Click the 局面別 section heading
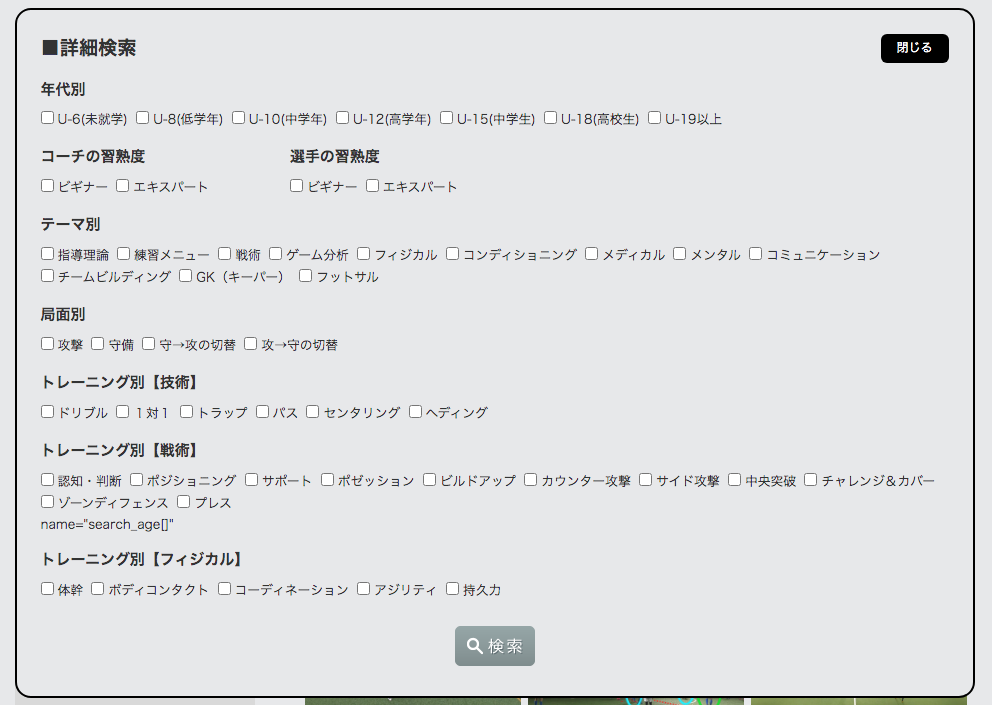Image resolution: width=992 pixels, height=705 pixels. coord(63,315)
